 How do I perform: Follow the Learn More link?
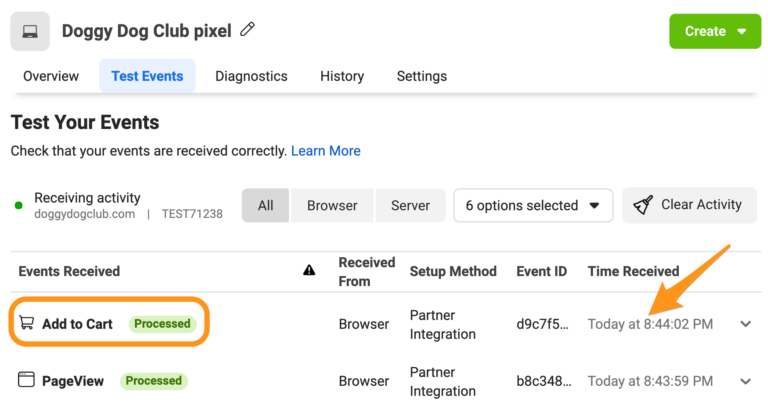[x=326, y=151]
